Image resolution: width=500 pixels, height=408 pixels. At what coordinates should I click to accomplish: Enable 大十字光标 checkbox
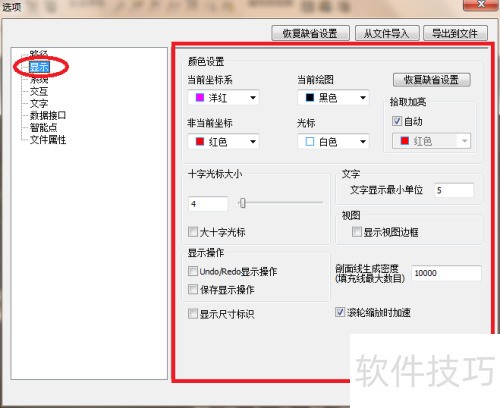(x=193, y=232)
